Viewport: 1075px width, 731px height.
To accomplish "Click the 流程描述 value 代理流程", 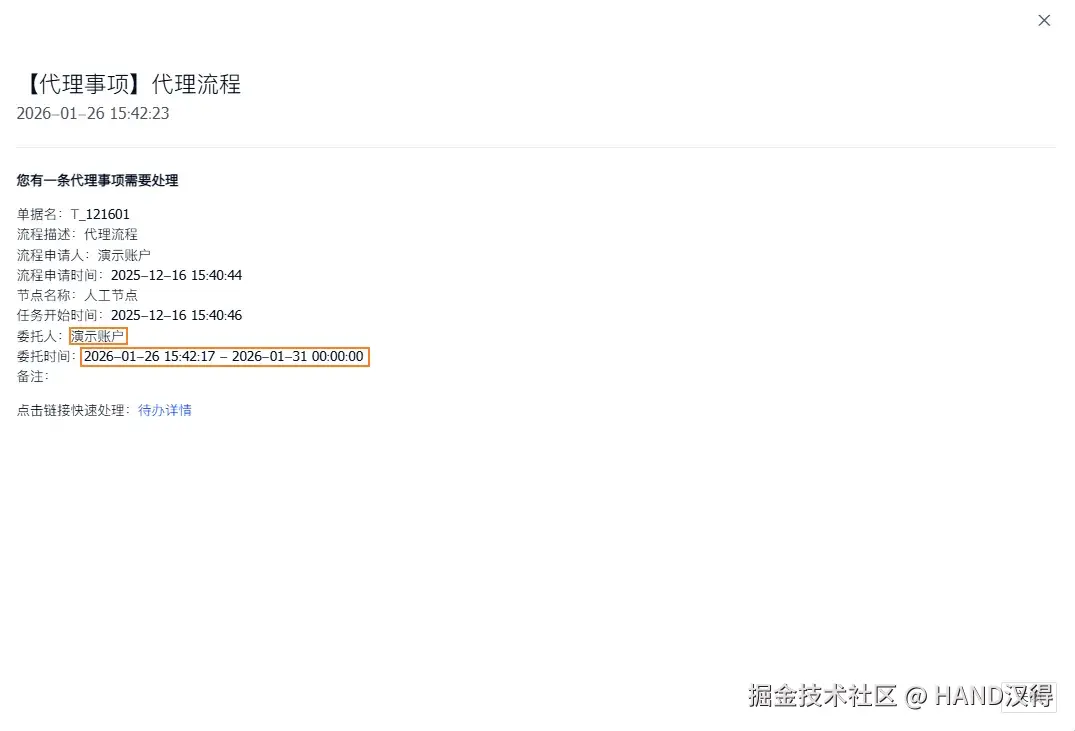I will pyautogui.click(x=111, y=234).
